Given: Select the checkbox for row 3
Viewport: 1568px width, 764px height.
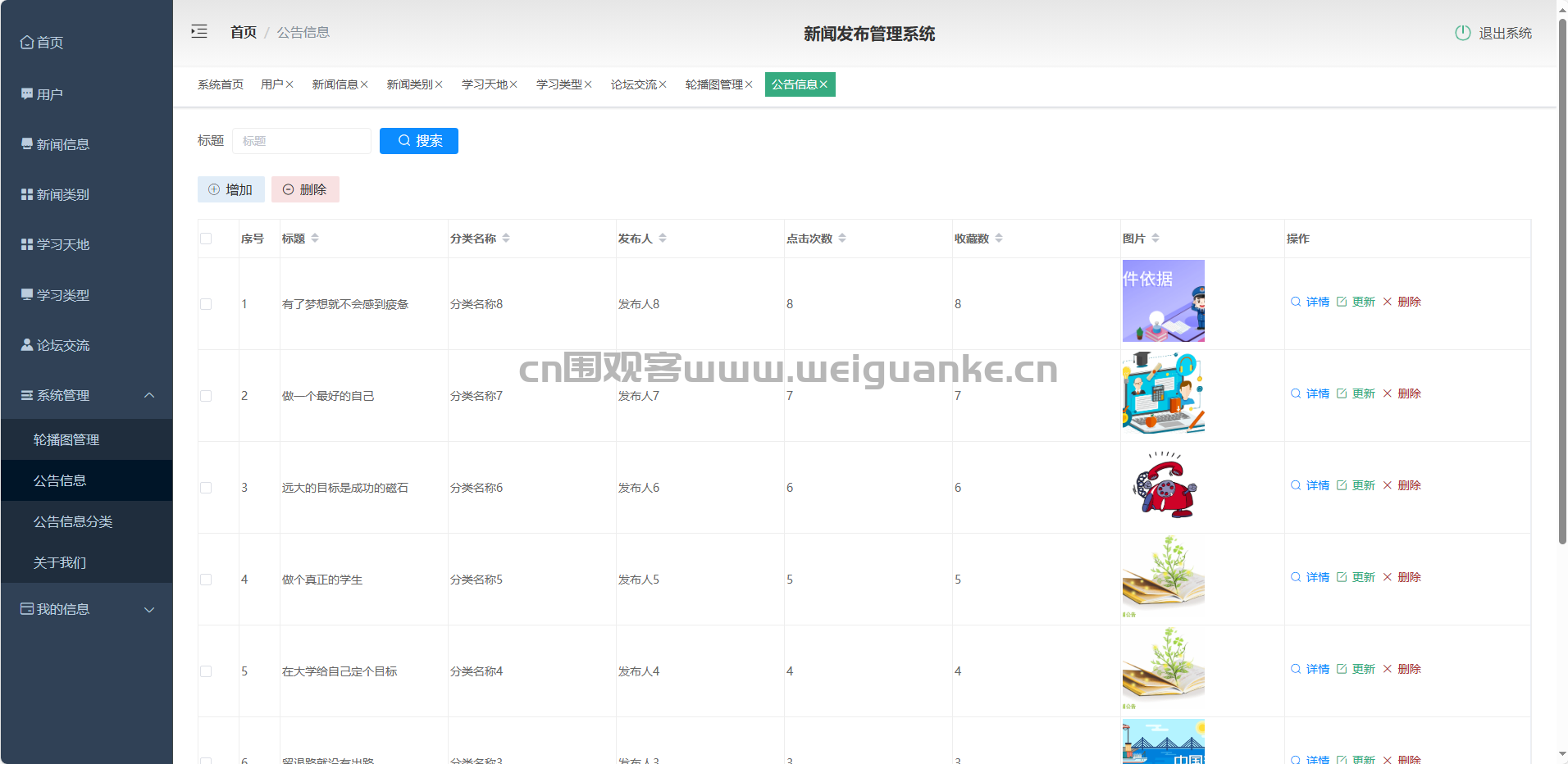Looking at the screenshot, I should coord(206,488).
